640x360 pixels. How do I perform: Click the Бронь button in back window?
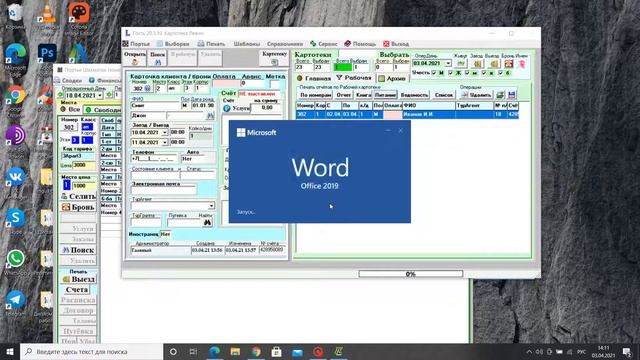tap(78, 207)
